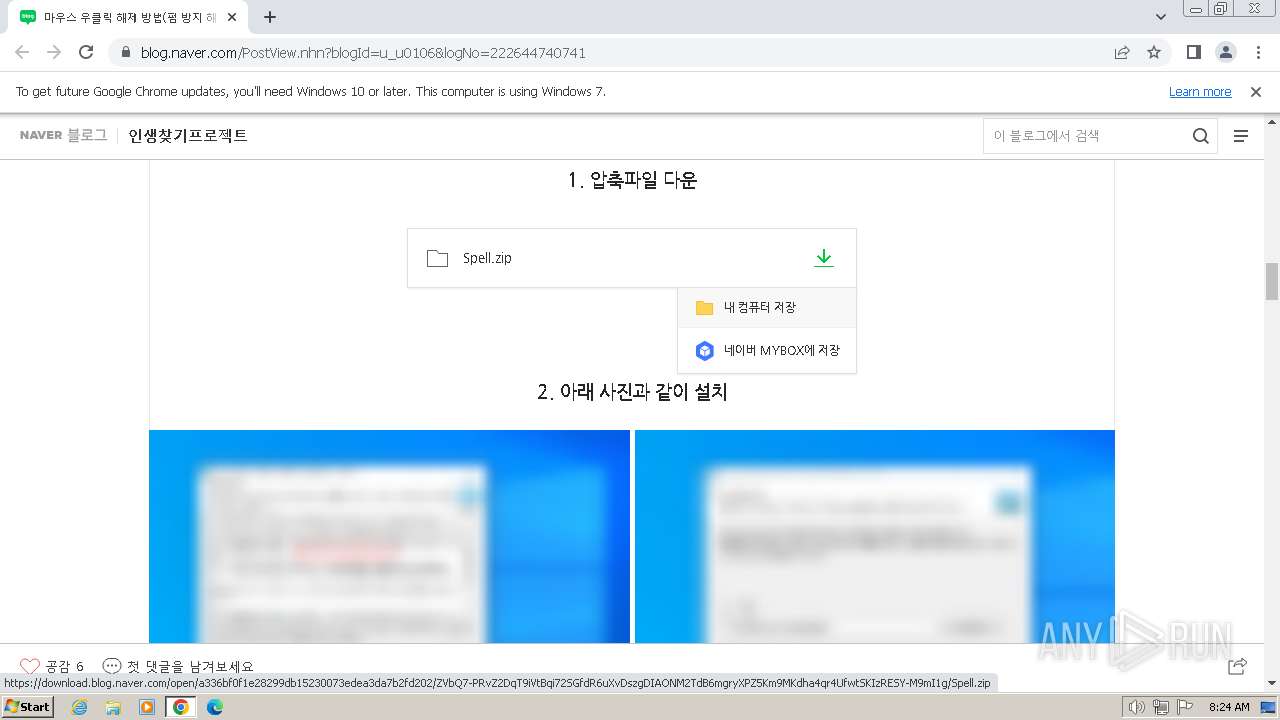Click Learn more link in update notice
This screenshot has height=720, width=1280.
1200,91
